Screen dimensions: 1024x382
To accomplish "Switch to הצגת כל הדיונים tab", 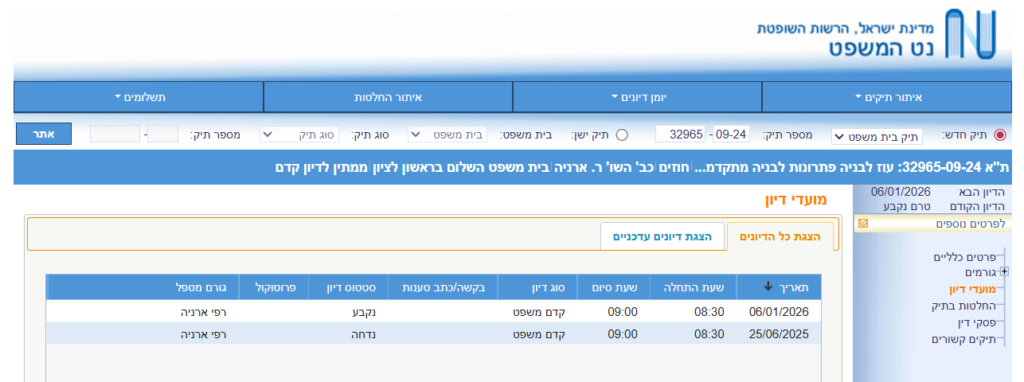I will click(780, 236).
